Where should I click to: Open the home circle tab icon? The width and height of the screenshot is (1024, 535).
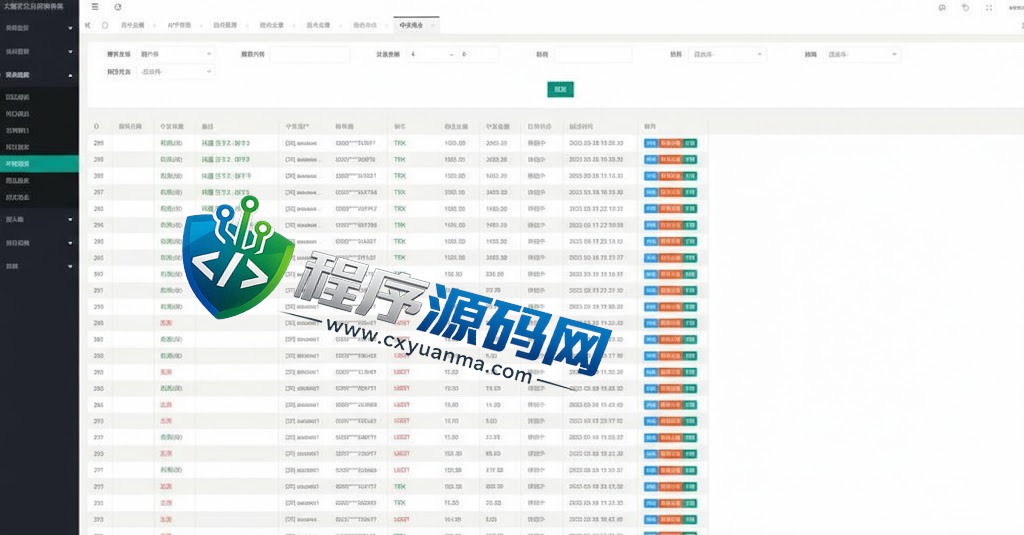(x=105, y=25)
